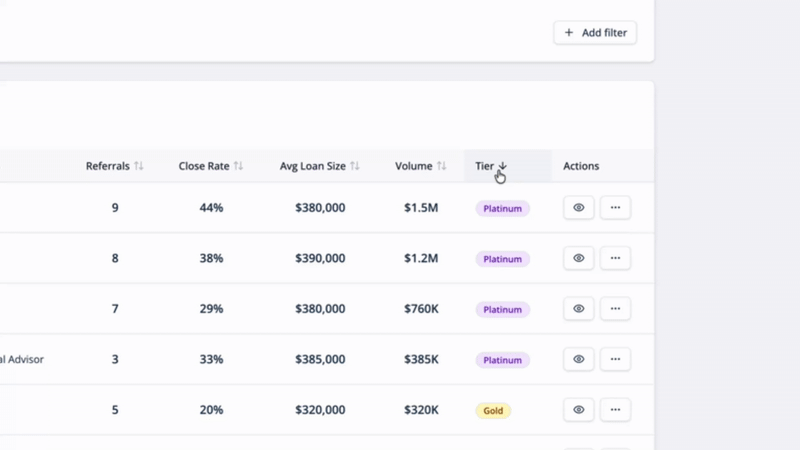
Task: Click the Gold tier badge
Action: pos(493,411)
